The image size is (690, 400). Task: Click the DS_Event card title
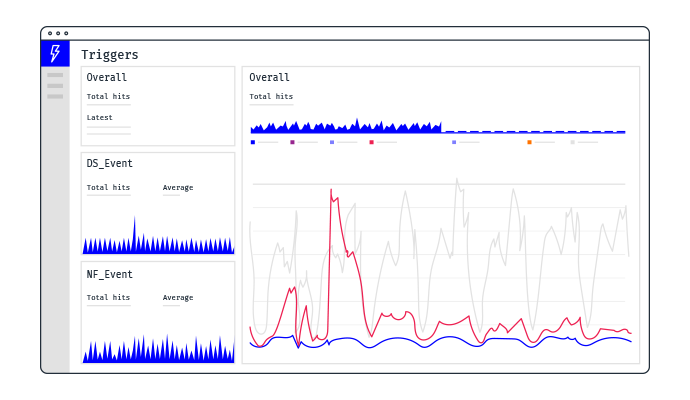[x=109, y=163]
